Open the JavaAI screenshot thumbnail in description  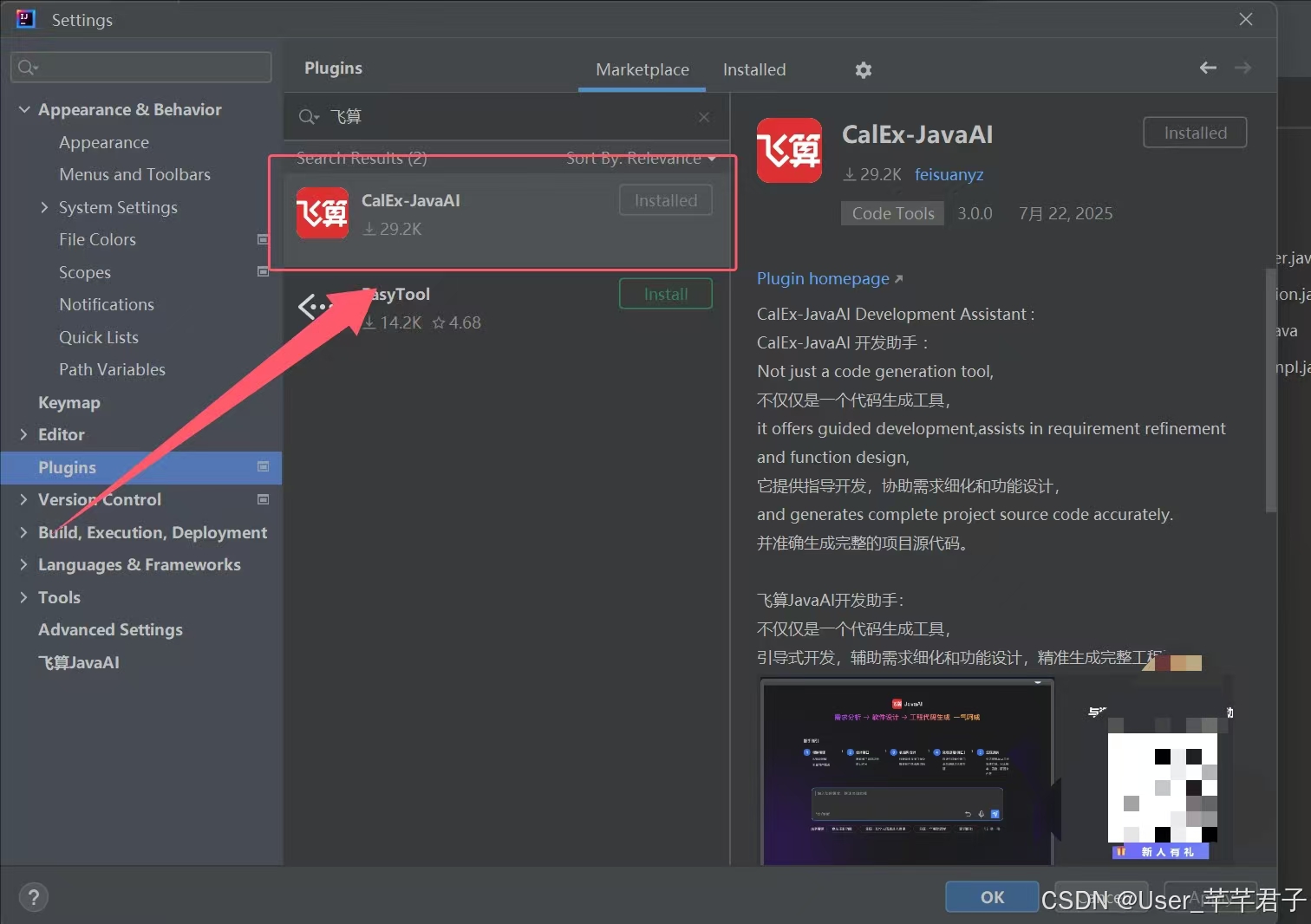pos(907,771)
